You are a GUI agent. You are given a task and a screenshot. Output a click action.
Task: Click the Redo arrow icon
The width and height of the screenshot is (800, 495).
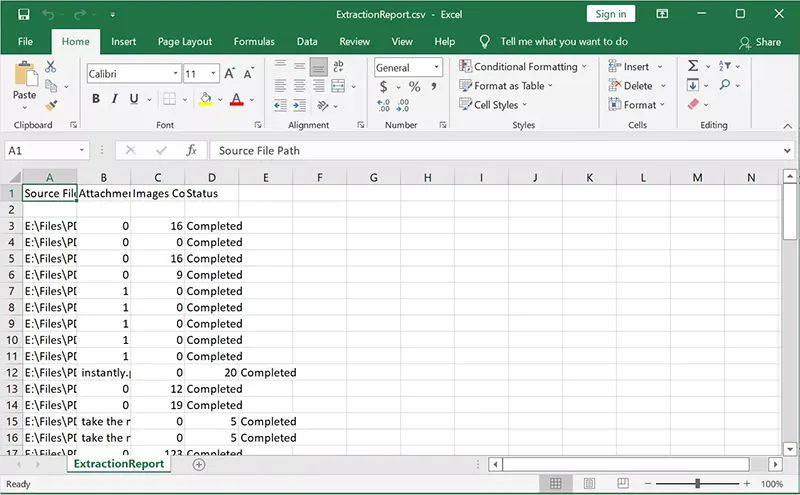click(x=80, y=14)
